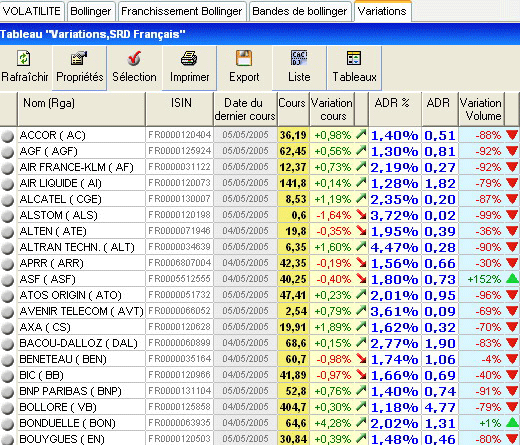Screen dimensions: 520x445
Task: Sort by Nom (Rga) column header
Action: click(x=81, y=109)
